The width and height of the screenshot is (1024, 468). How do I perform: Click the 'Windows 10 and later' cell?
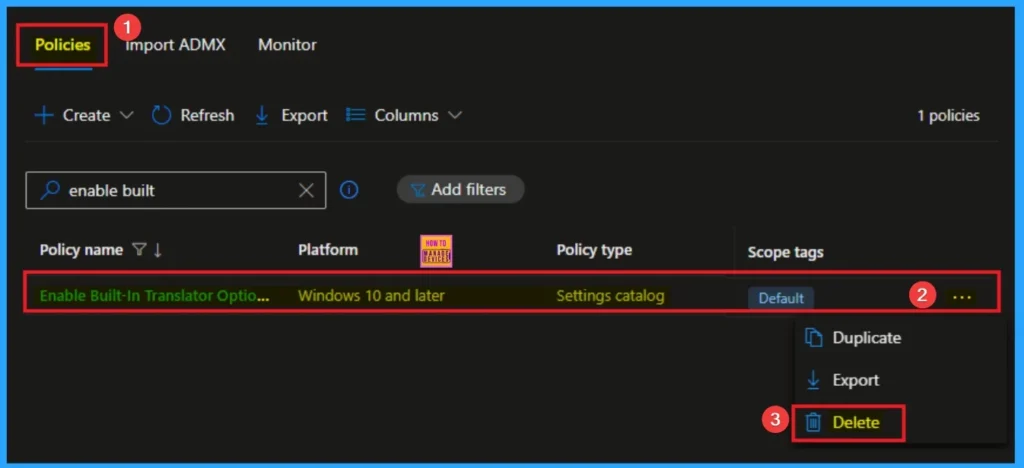tap(371, 296)
